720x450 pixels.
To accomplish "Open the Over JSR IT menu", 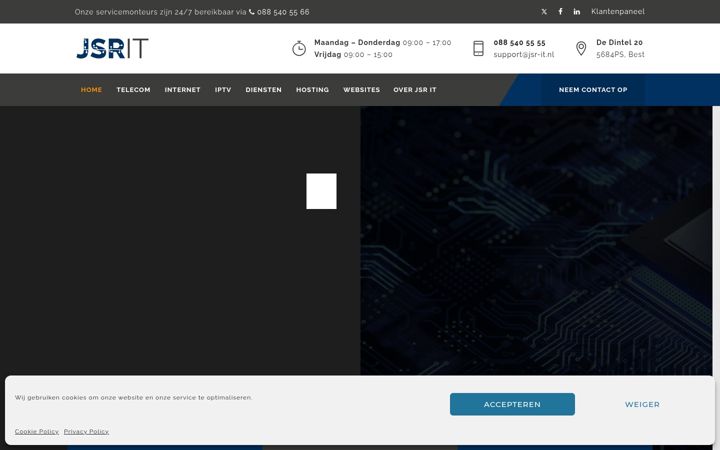I will [415, 90].
